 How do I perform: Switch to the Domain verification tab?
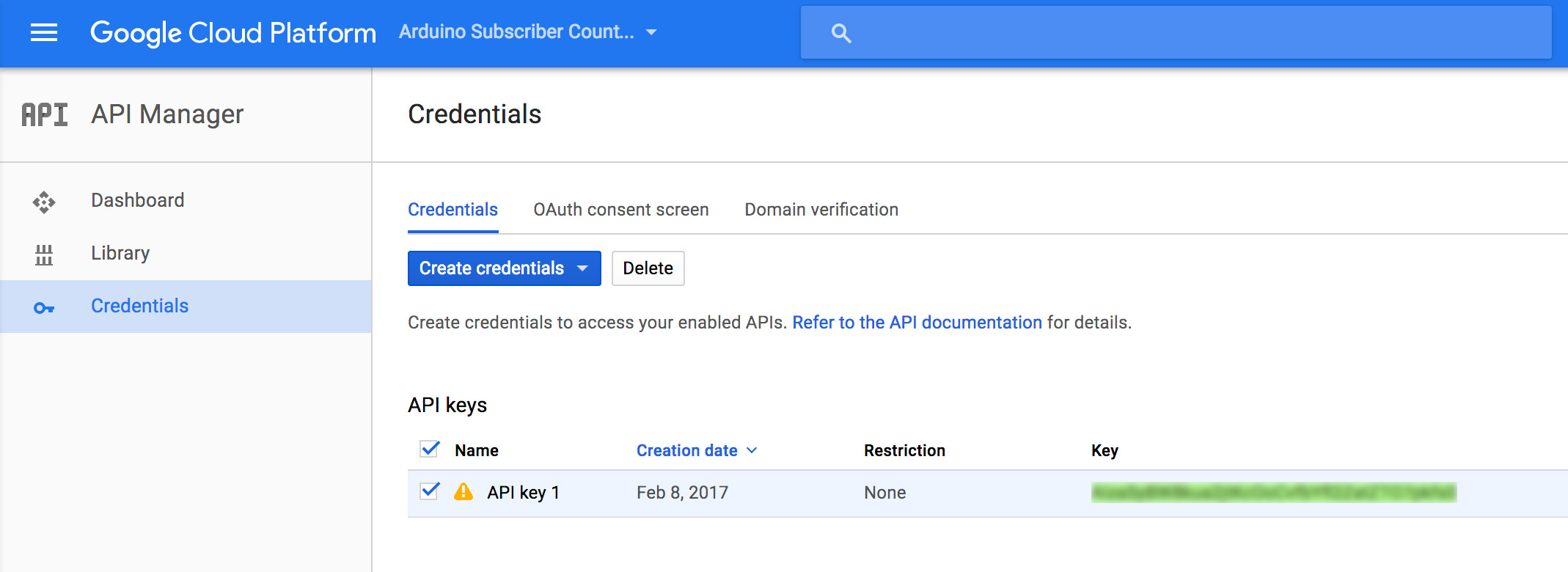[821, 210]
